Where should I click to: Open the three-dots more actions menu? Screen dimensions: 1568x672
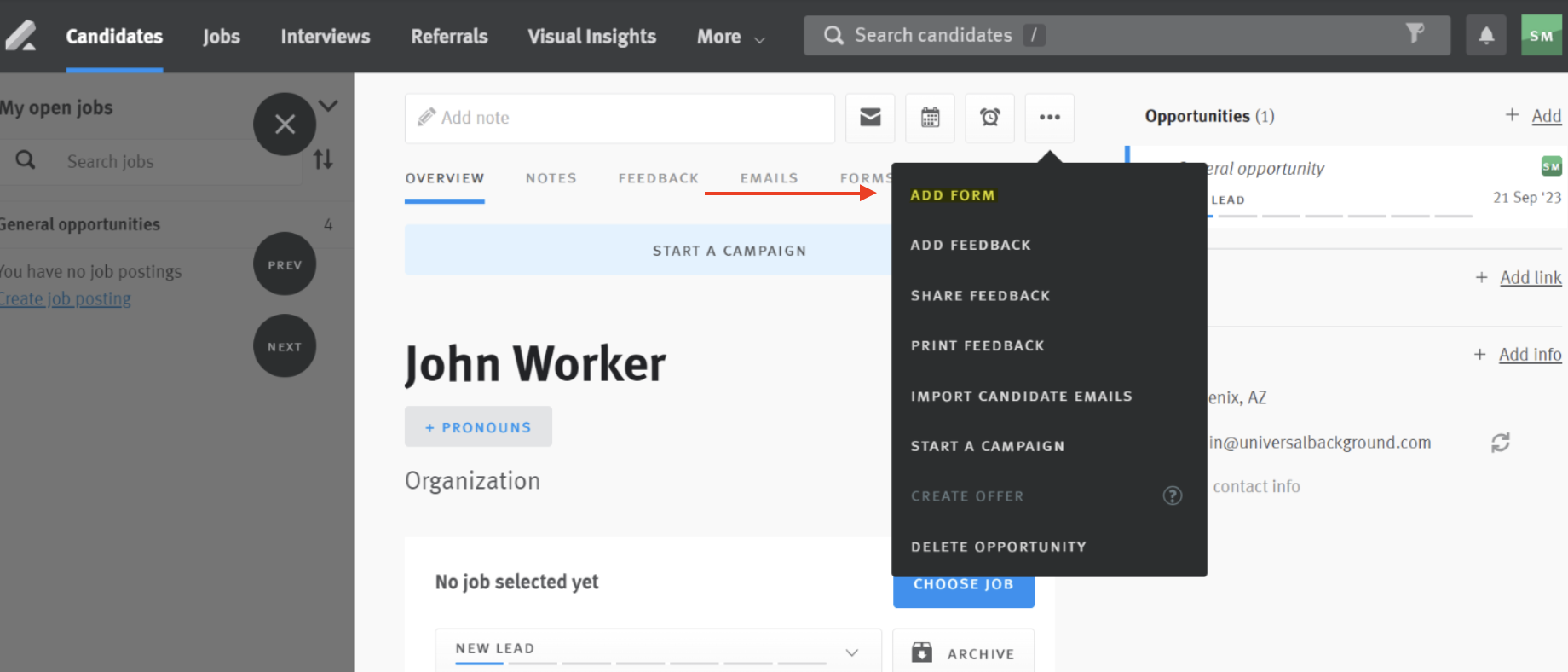1049,118
